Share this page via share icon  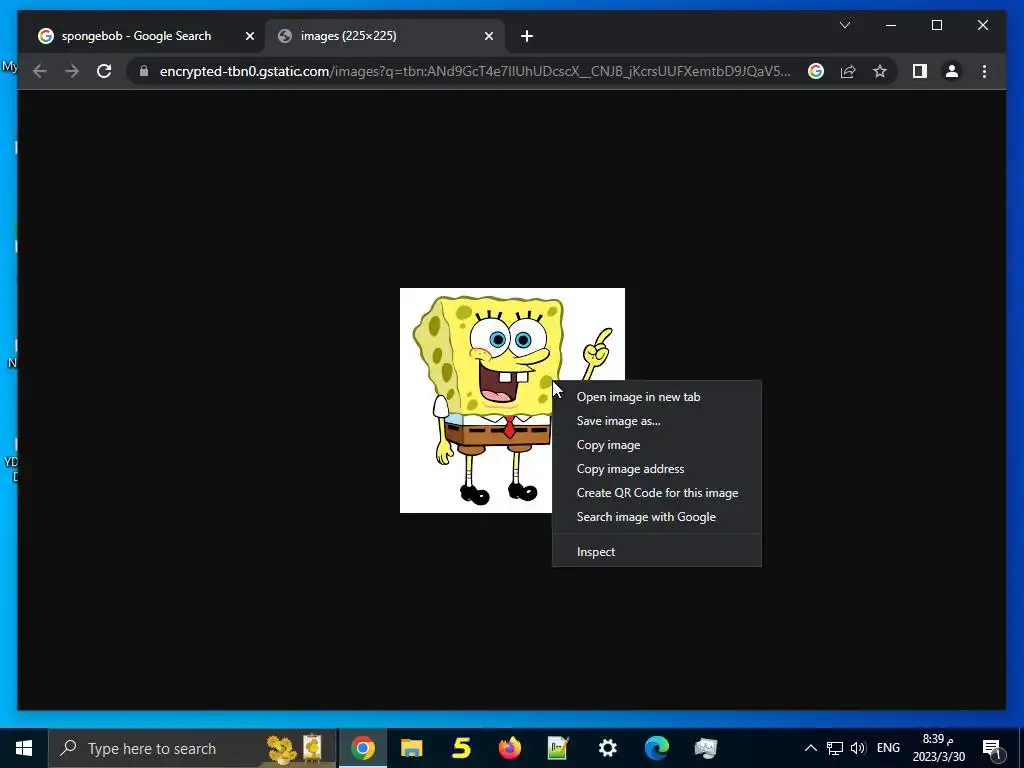[x=848, y=71]
